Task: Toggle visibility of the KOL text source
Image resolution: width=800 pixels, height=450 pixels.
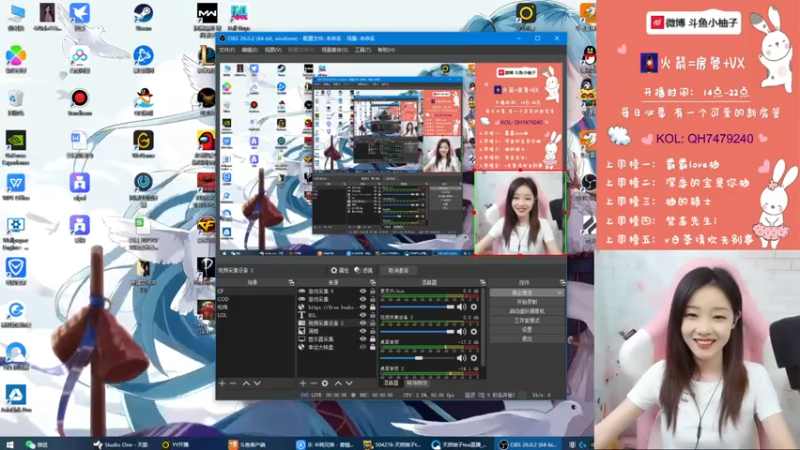Action: (363, 315)
